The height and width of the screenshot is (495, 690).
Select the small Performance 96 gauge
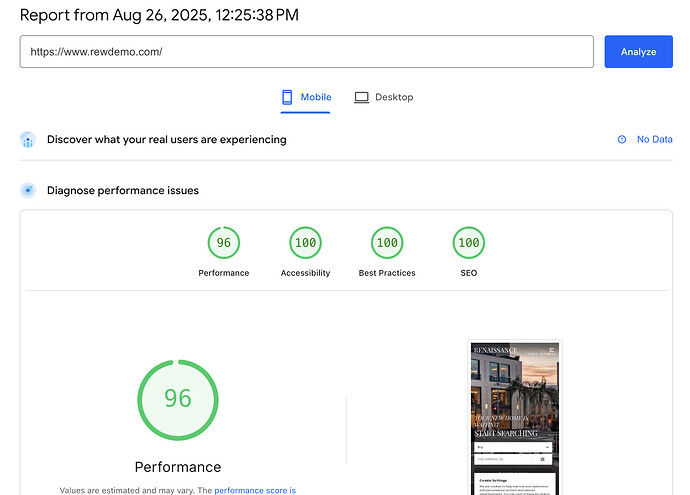223,243
